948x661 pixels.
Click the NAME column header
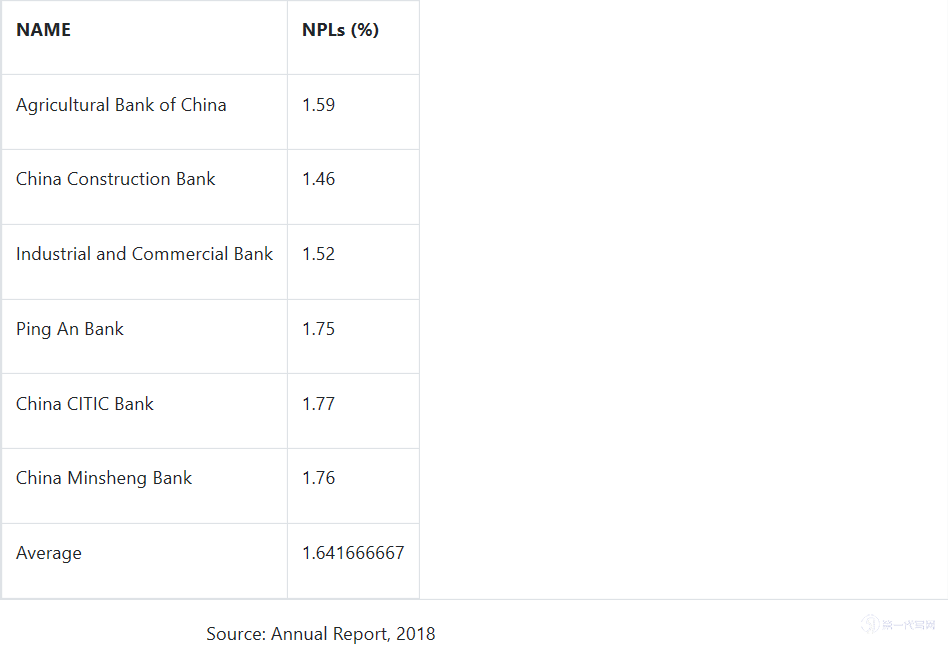[43, 30]
